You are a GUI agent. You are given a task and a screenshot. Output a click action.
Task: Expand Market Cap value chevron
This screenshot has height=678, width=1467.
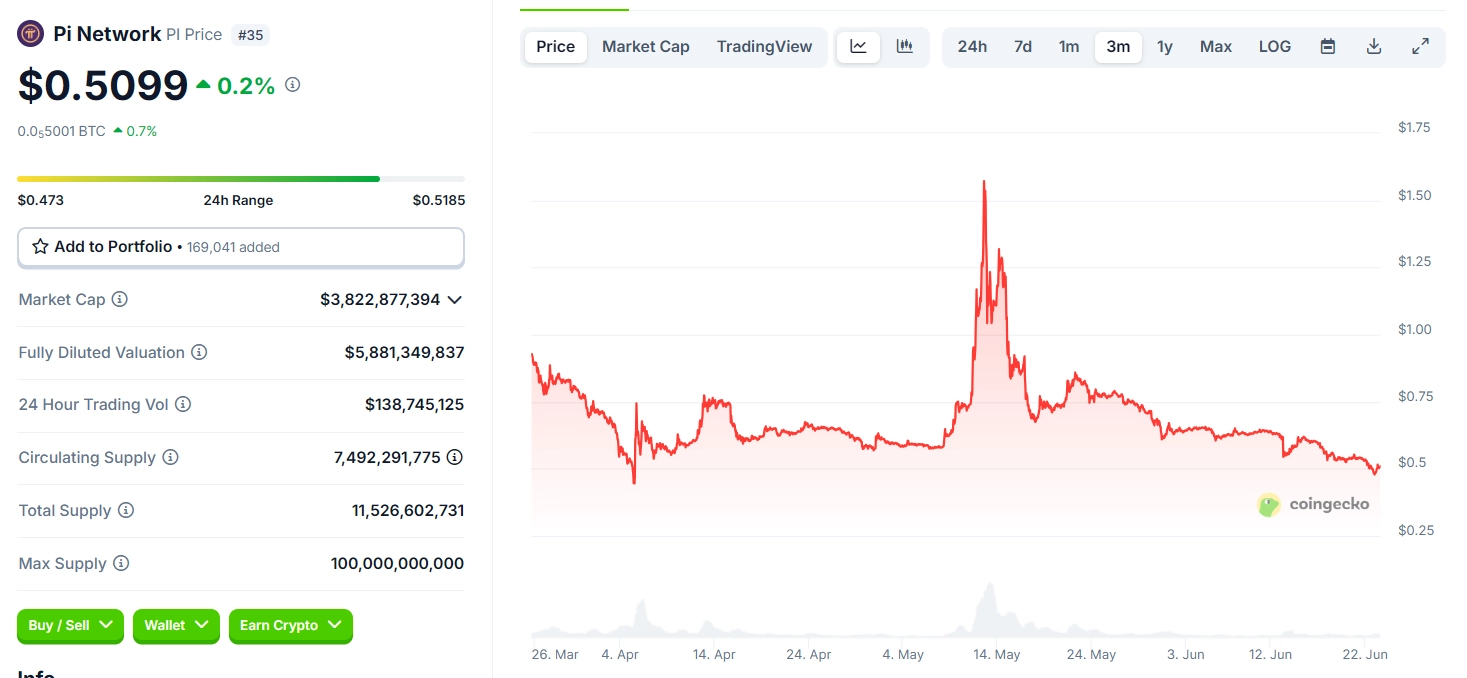click(x=455, y=299)
